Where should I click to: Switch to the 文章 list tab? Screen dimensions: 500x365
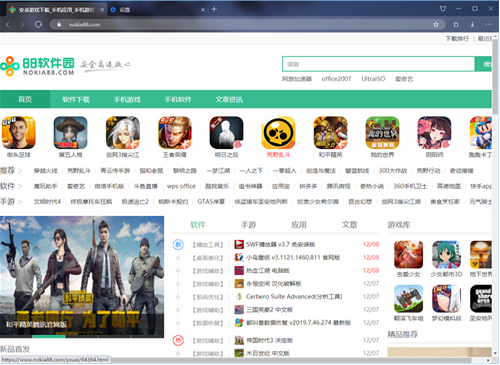click(x=349, y=225)
